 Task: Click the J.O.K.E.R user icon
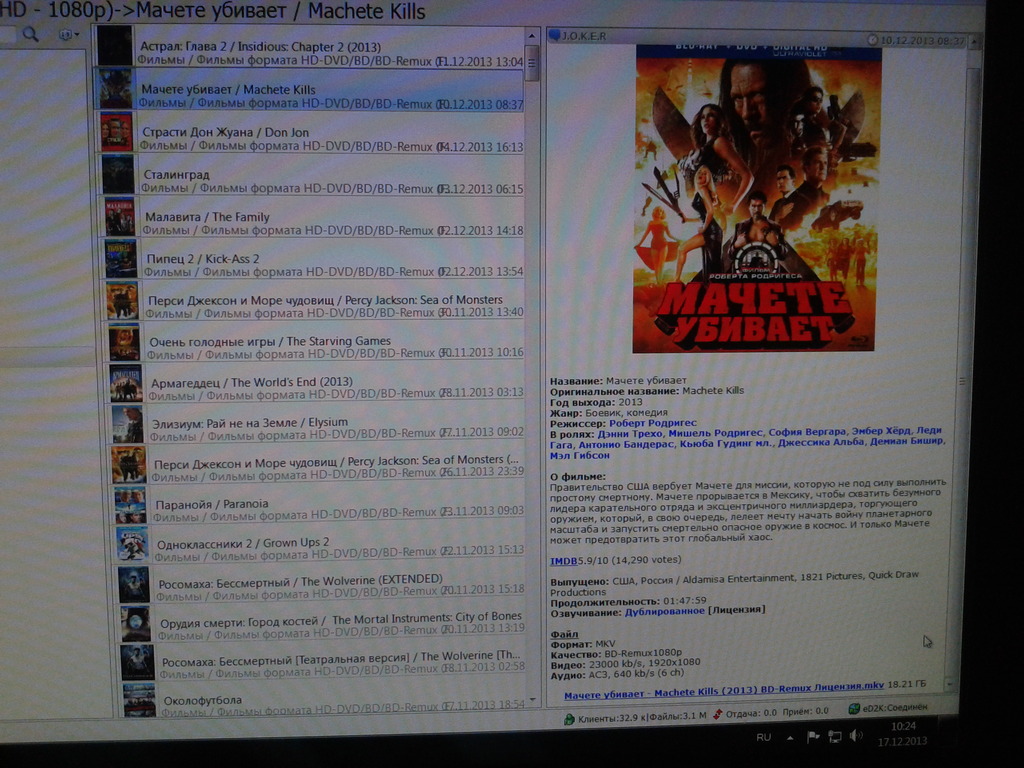554,35
